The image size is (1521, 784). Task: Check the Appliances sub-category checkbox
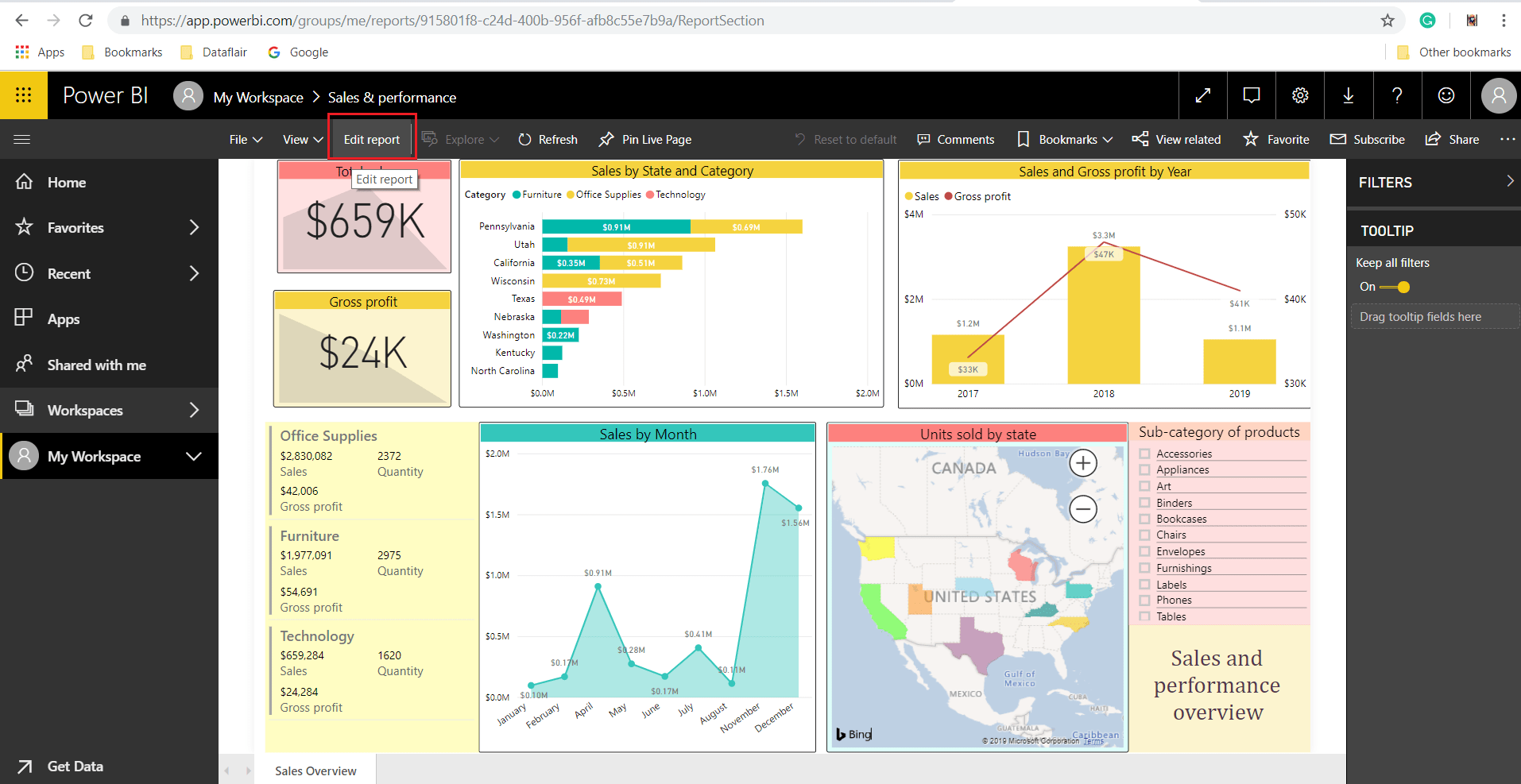(1144, 469)
